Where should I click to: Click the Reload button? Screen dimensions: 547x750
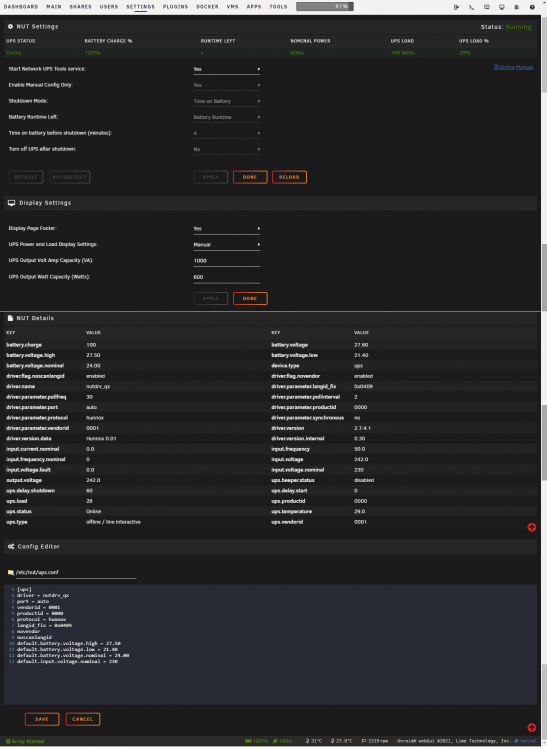289,177
